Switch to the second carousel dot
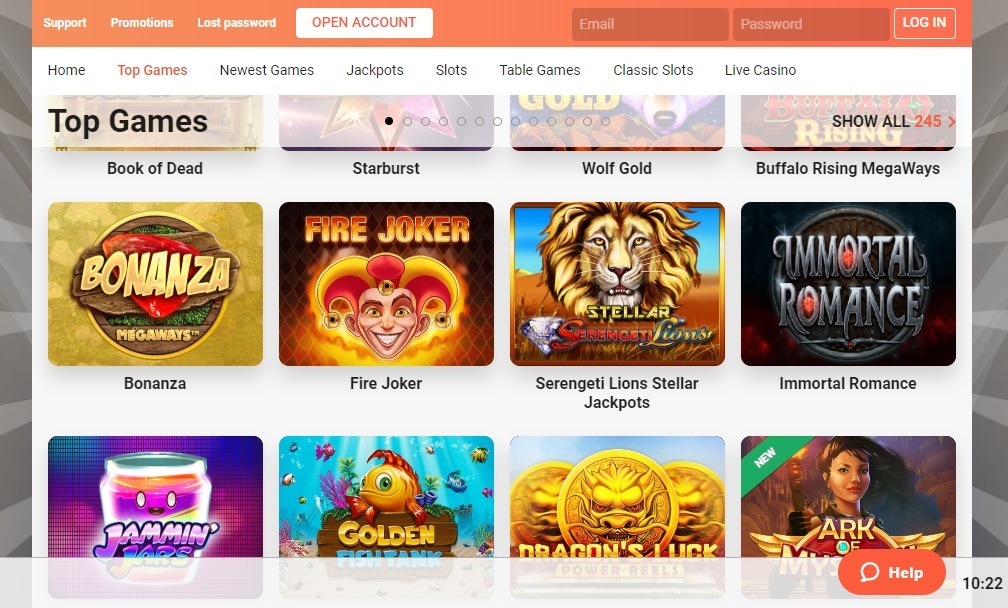 (407, 121)
